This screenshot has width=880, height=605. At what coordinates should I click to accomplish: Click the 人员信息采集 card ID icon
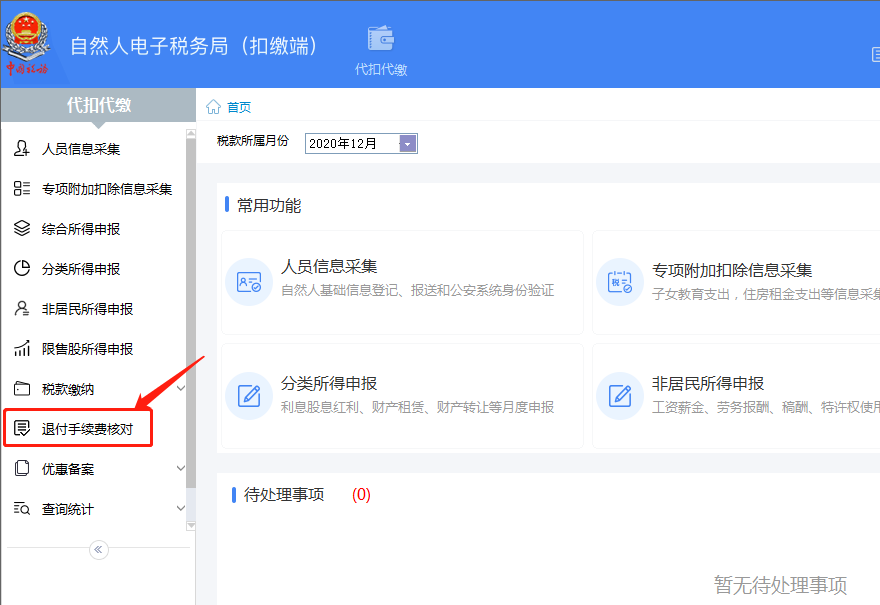pos(249,282)
